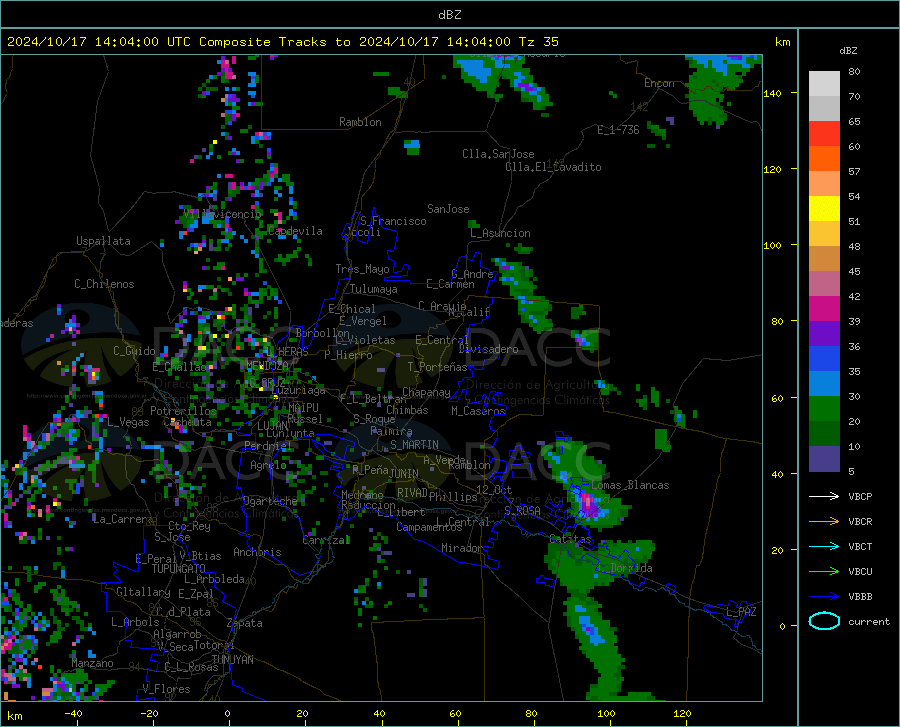Click the dBZ title at top

pos(449,15)
